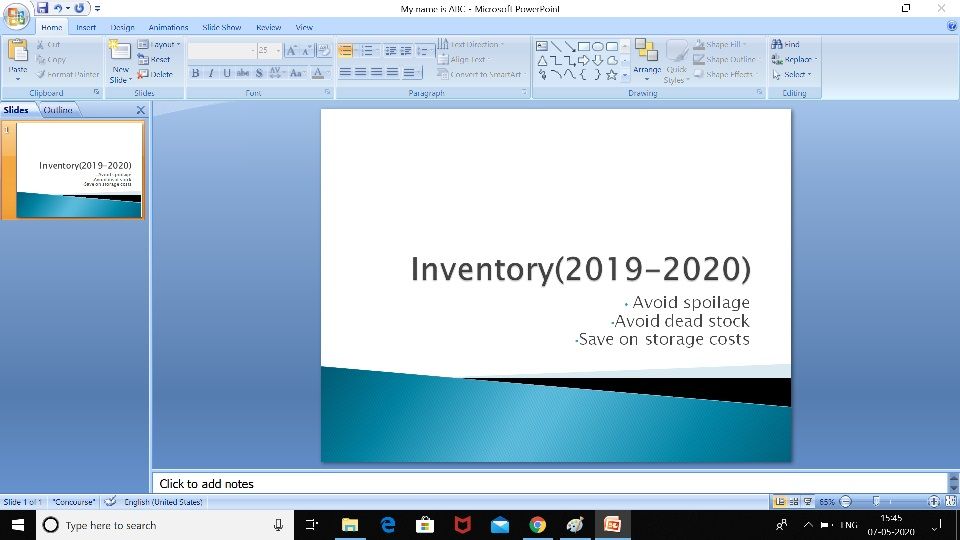Click the Office Button logo
960x540 pixels.
point(16,15)
